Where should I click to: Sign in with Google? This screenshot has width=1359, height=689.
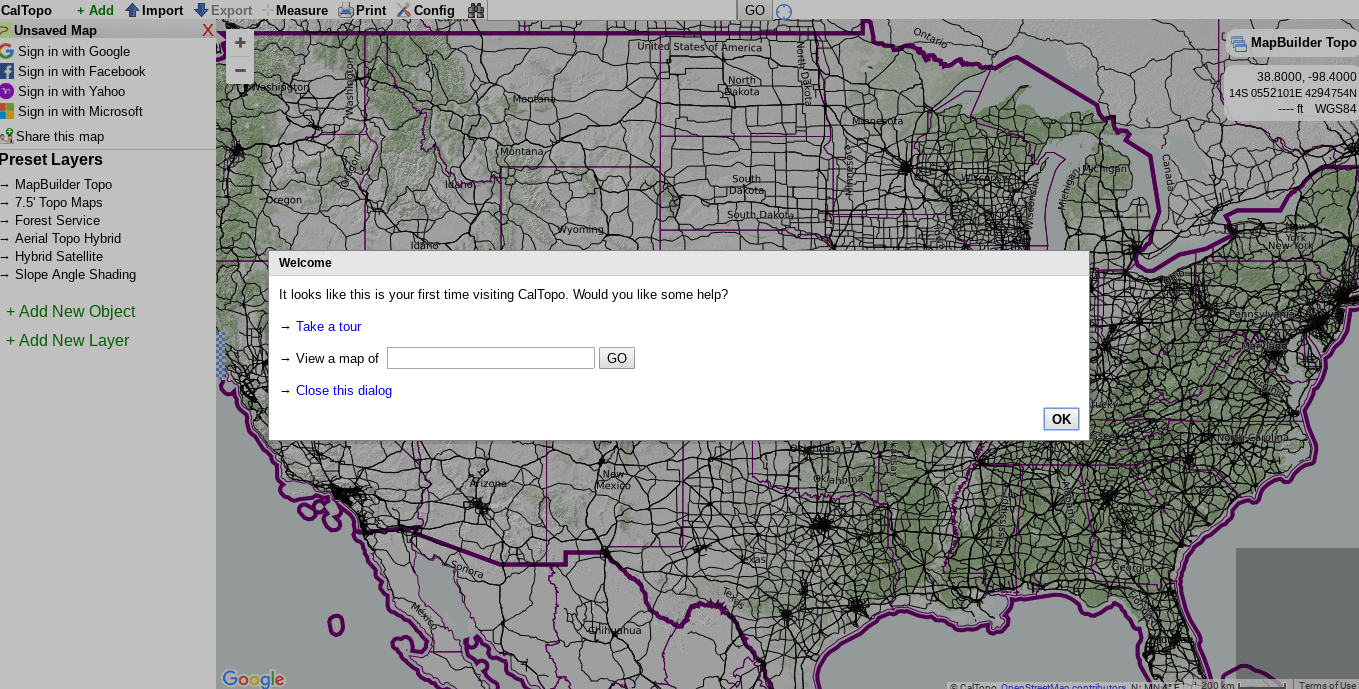[73, 51]
